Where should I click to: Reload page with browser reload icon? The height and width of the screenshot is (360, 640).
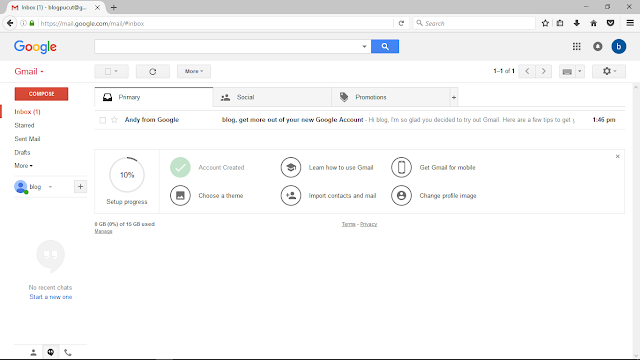401,24
